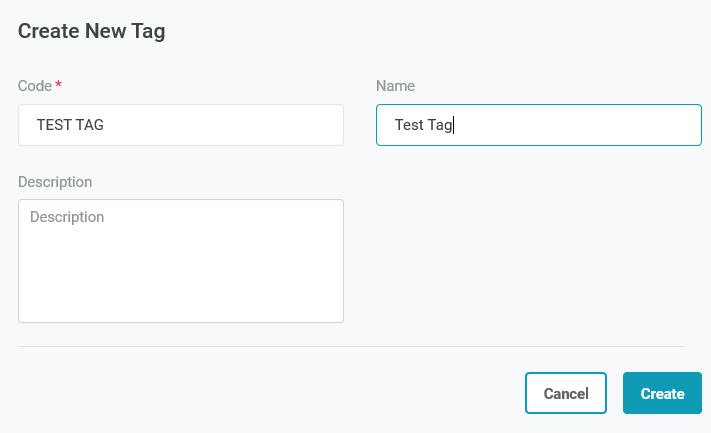Image resolution: width=711 pixels, height=433 pixels.
Task: Click the red required asterisk beside Code
Action: click(x=59, y=86)
